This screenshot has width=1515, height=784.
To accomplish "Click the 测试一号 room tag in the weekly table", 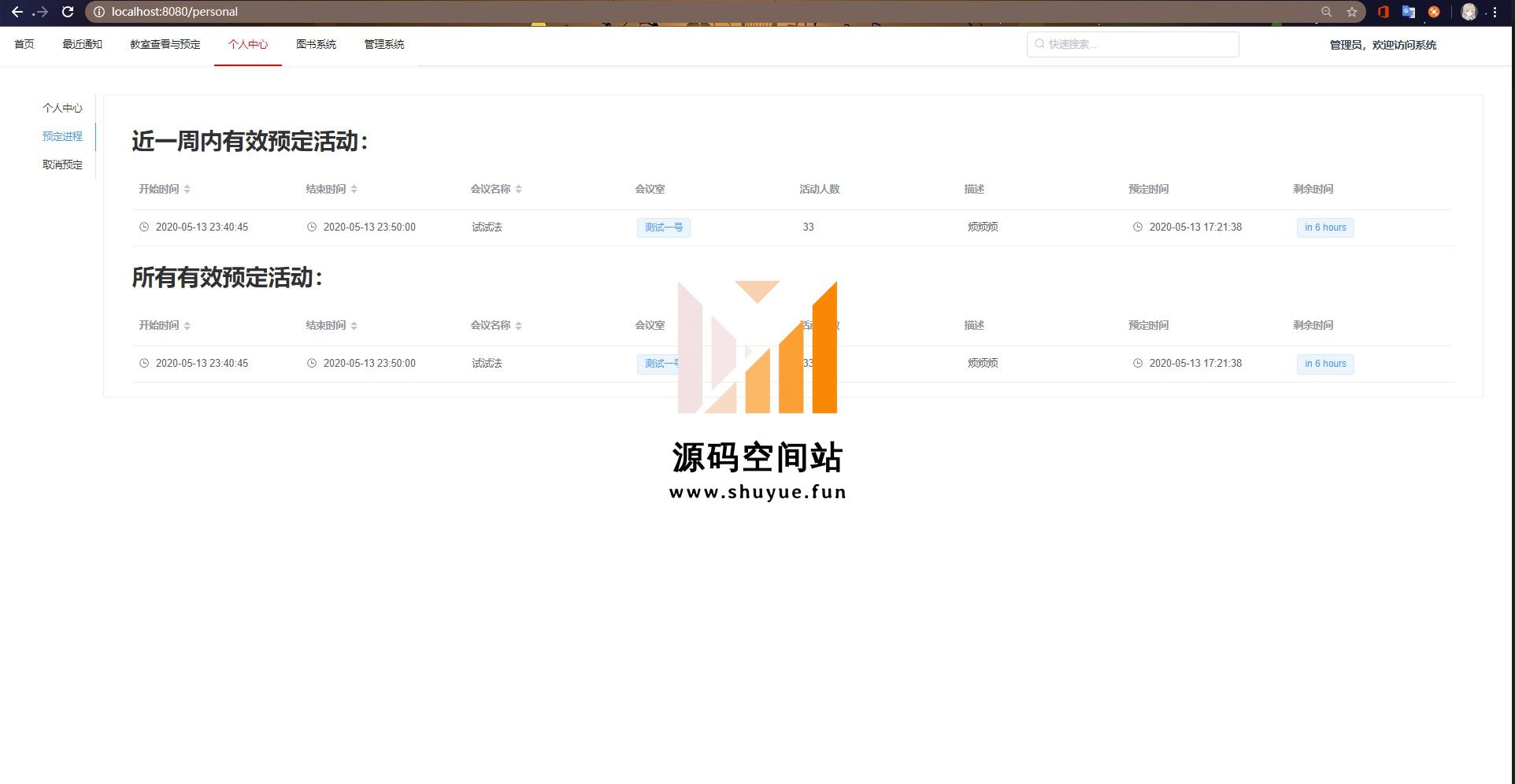I will coord(664,227).
